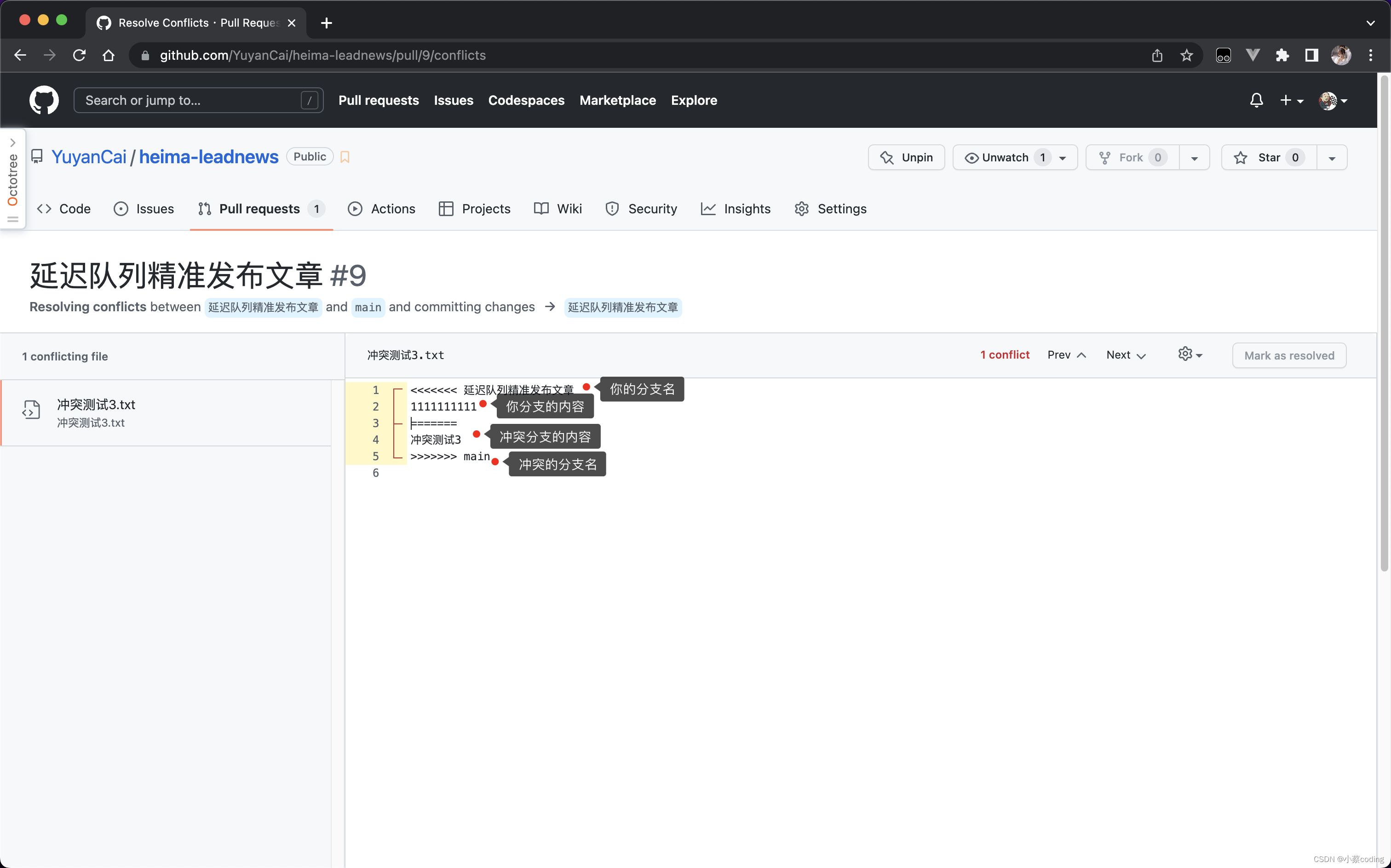Viewport: 1391px width, 868px height.
Task: Switch to the Pull requests tab
Action: pyautogui.click(x=260, y=208)
